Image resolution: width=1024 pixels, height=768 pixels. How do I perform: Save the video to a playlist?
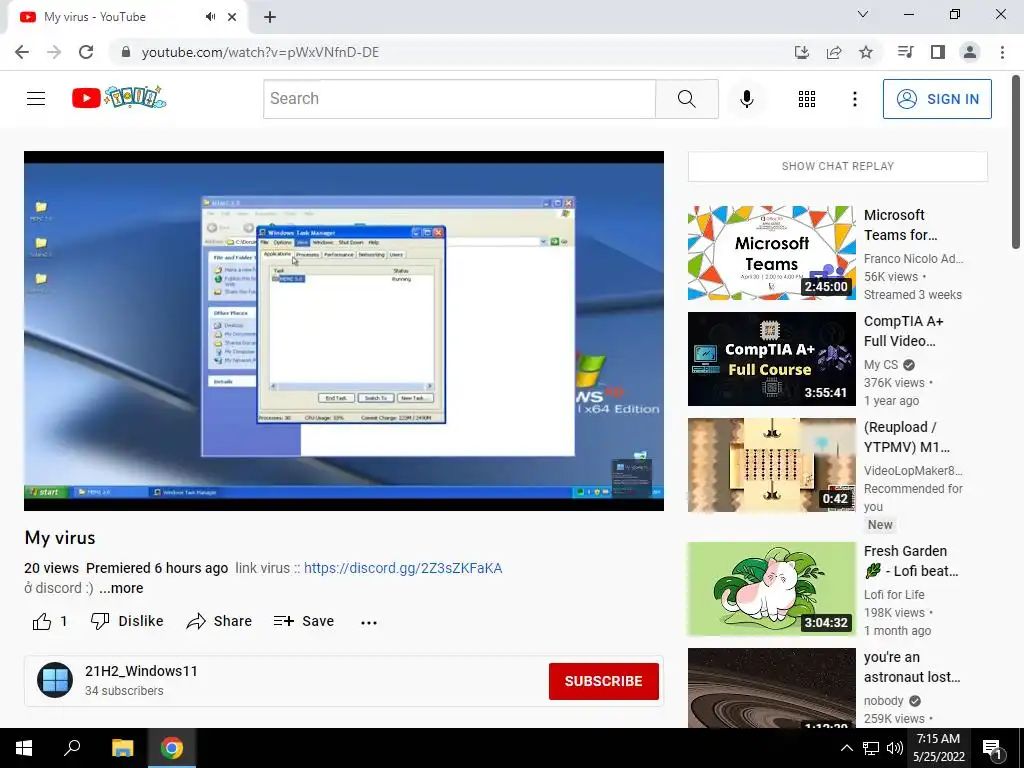pyautogui.click(x=304, y=621)
